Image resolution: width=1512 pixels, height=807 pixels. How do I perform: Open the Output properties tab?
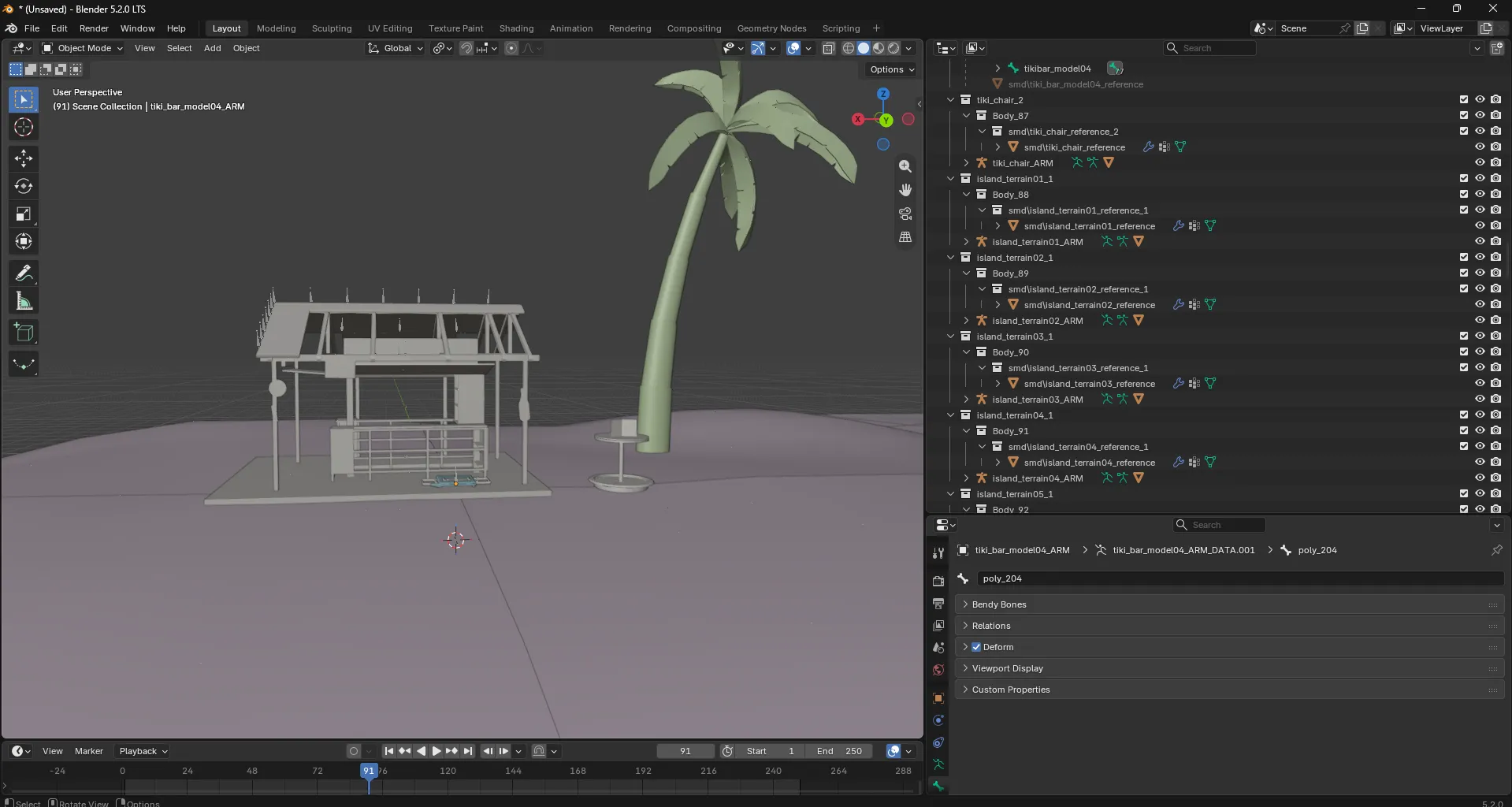pos(938,603)
